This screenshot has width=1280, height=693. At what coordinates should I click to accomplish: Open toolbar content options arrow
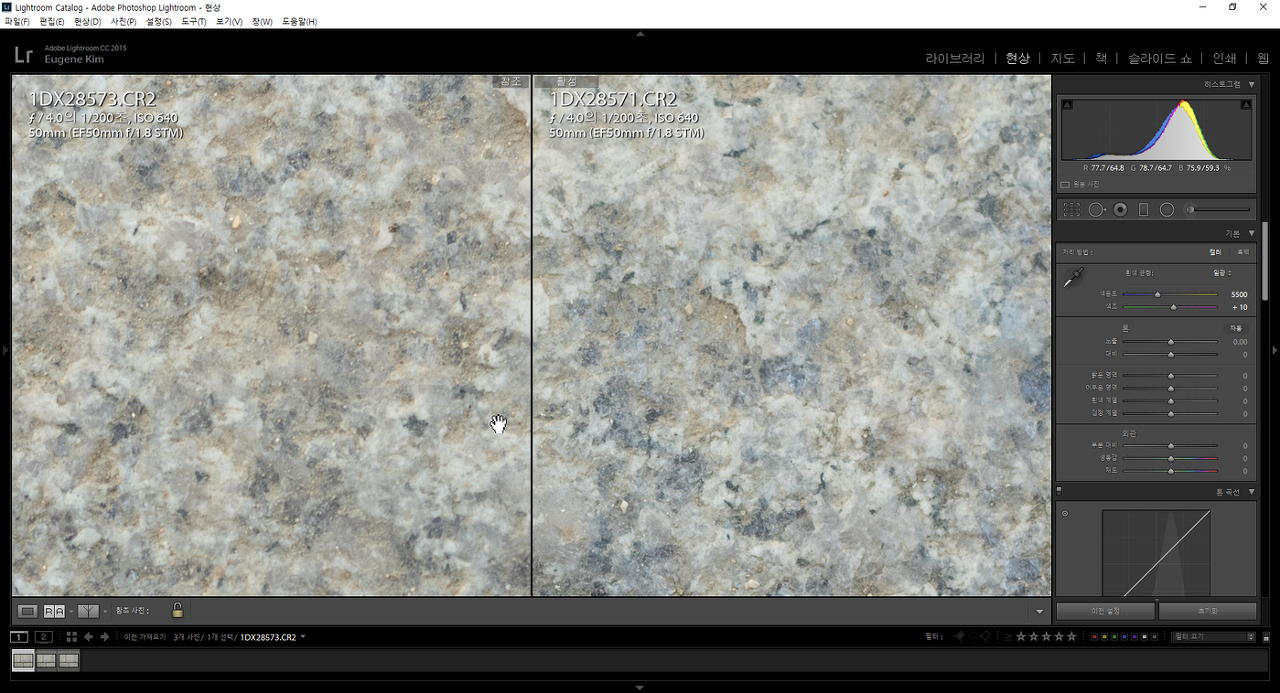[x=1039, y=611]
